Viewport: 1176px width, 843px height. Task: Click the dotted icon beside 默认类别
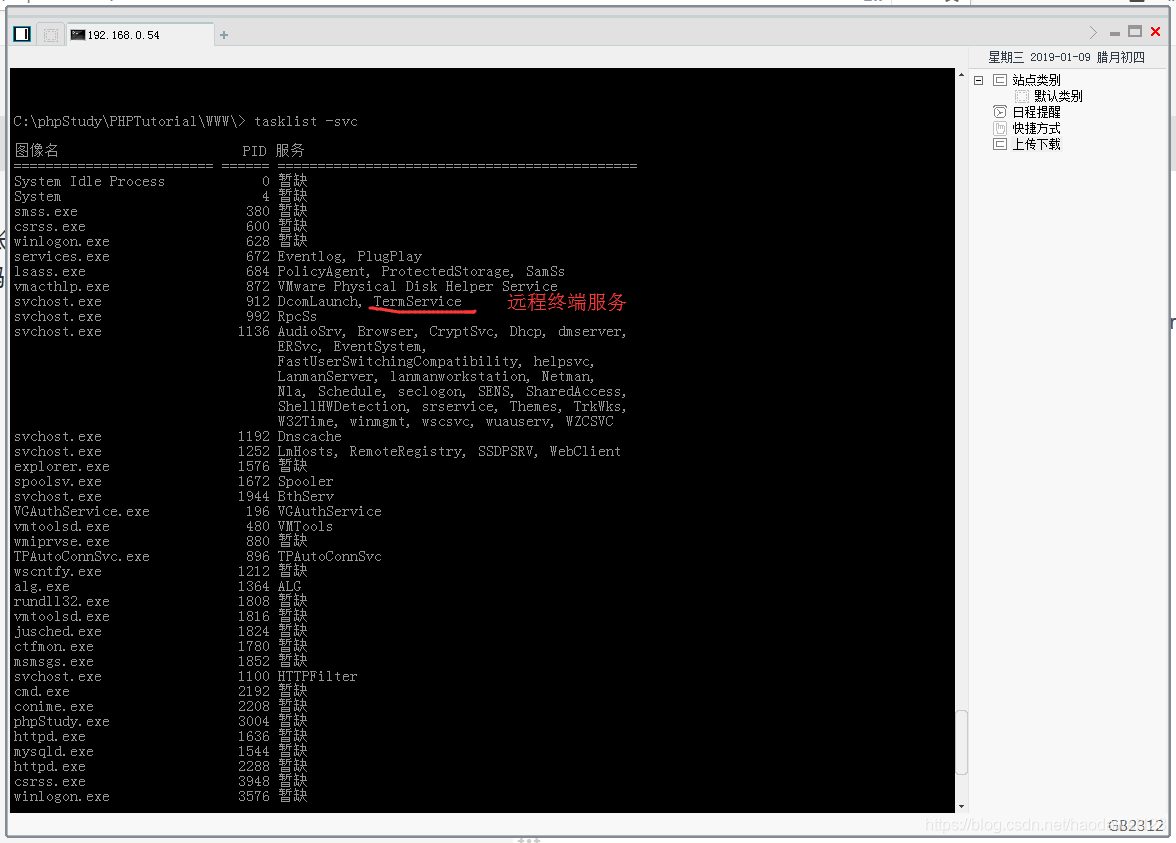tap(1022, 96)
